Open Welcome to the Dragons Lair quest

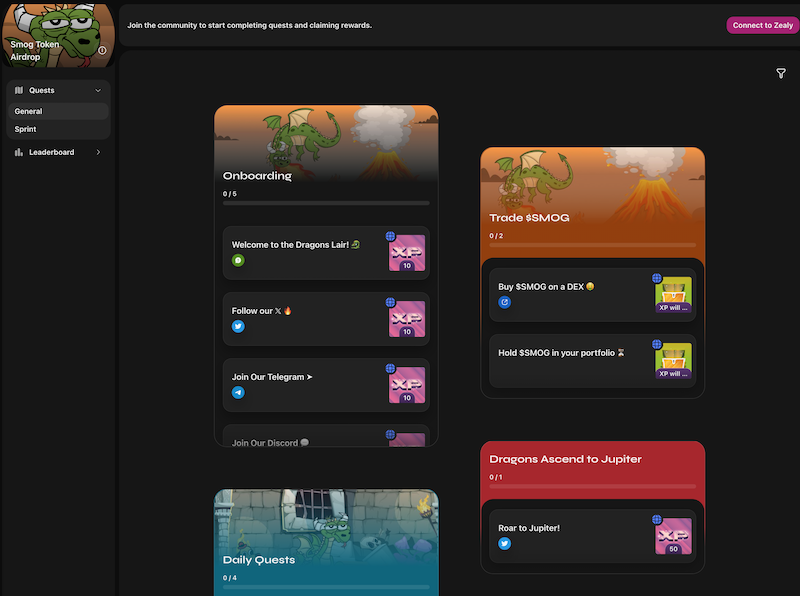point(326,253)
